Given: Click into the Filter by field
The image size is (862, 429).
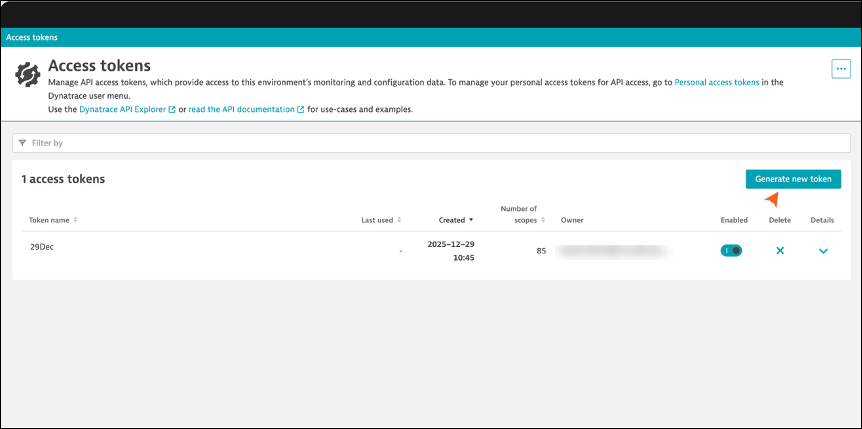Looking at the screenshot, I should coord(430,143).
